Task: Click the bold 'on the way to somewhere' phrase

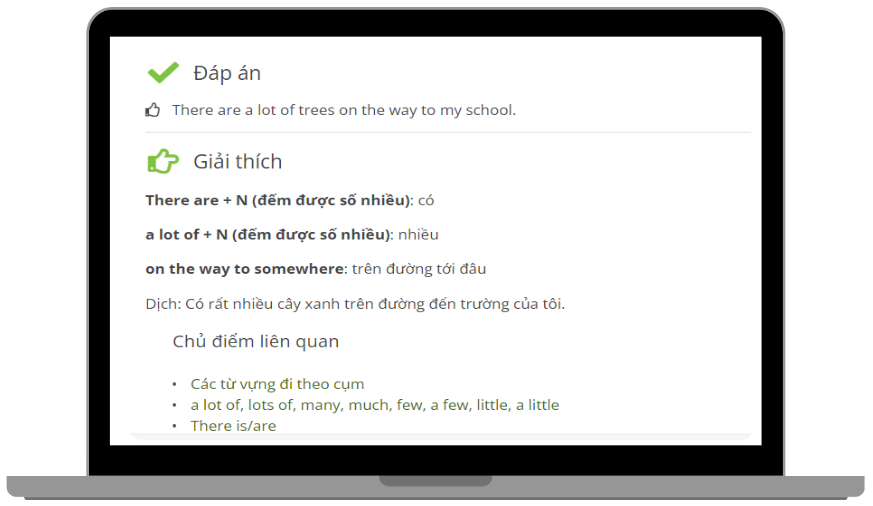Action: (244, 269)
